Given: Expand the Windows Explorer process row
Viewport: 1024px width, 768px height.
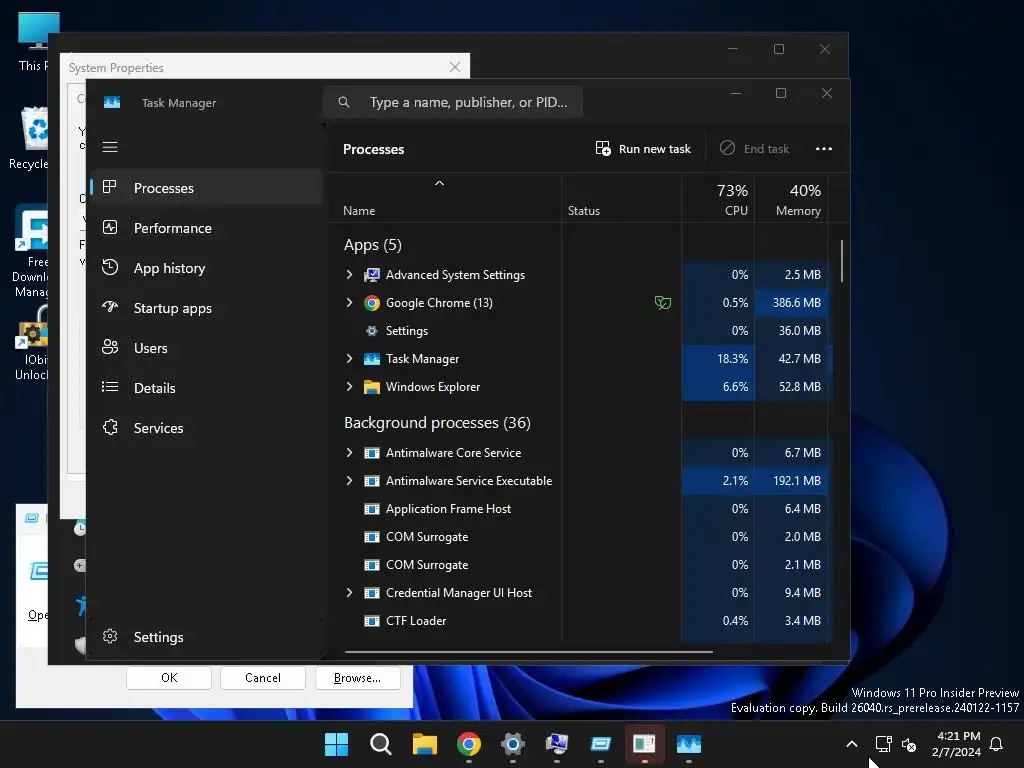Looking at the screenshot, I should pos(349,387).
